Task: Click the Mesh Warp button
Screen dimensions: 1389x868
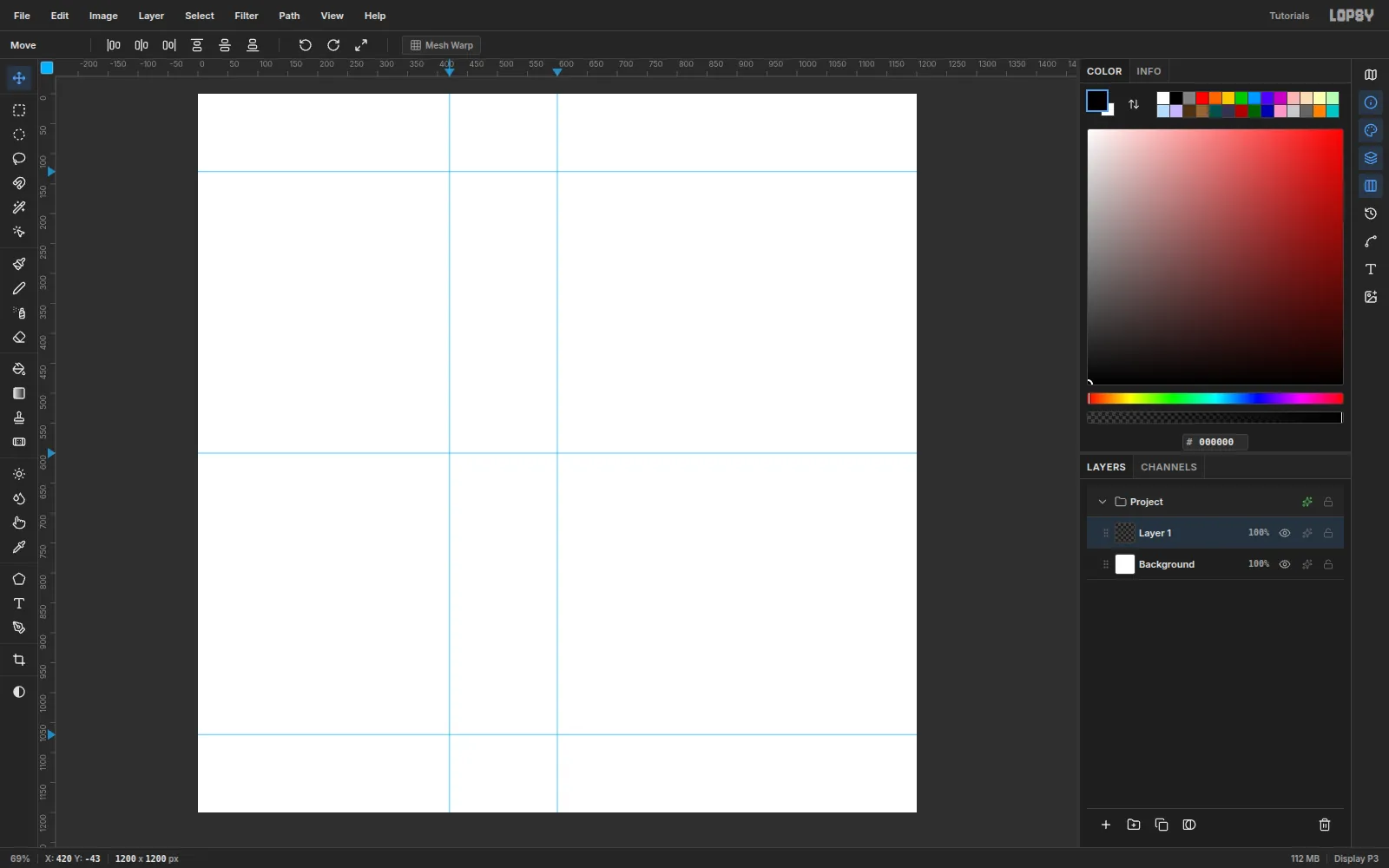Action: click(x=442, y=45)
